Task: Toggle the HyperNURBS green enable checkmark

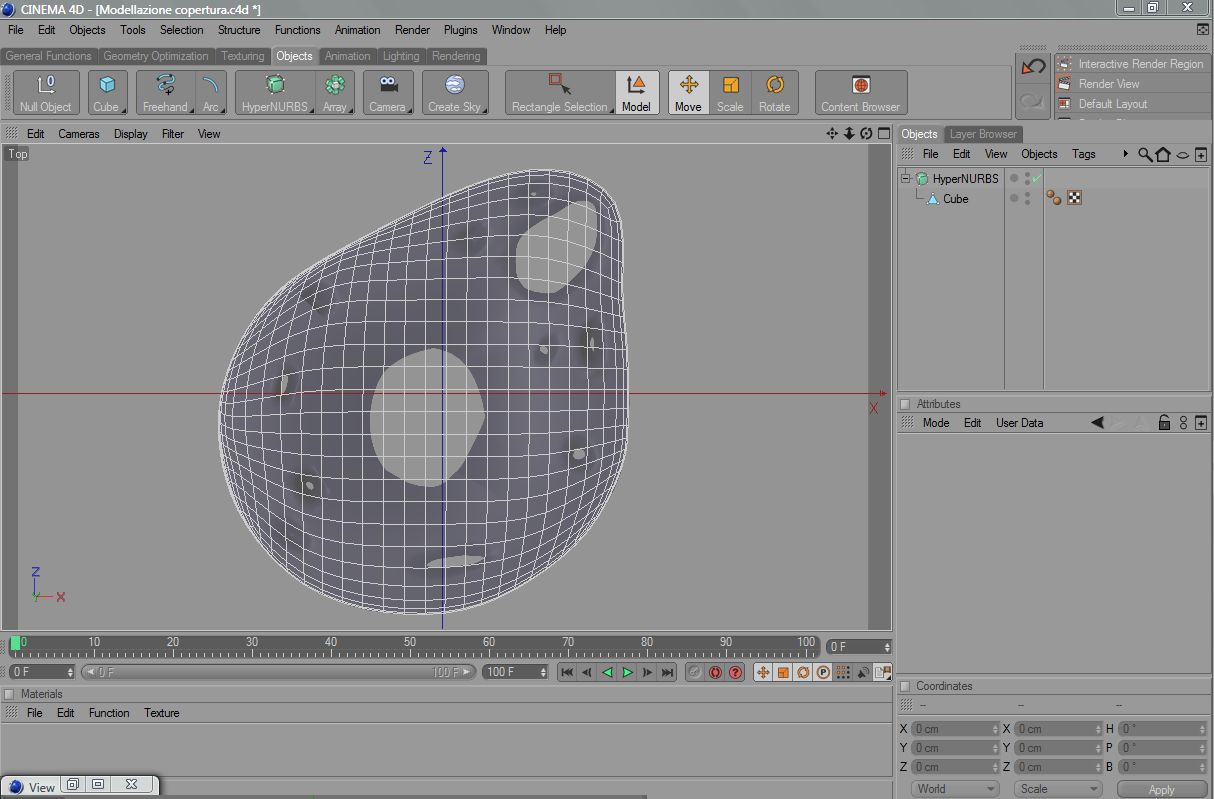Action: (1037, 178)
